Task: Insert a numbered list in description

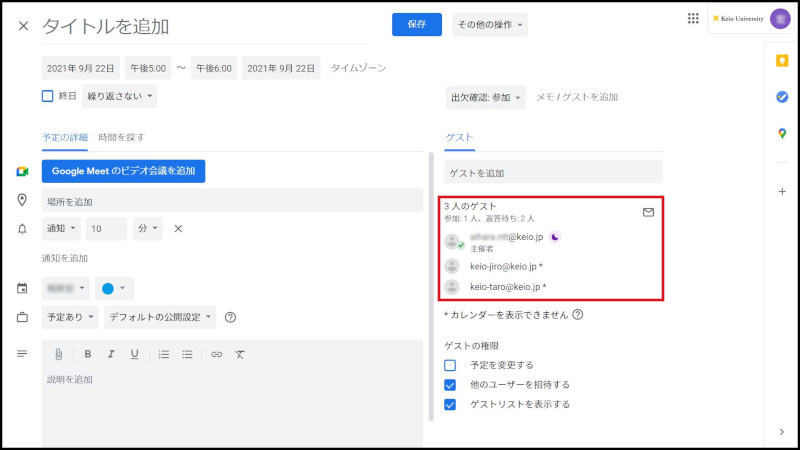Action: tap(163, 354)
